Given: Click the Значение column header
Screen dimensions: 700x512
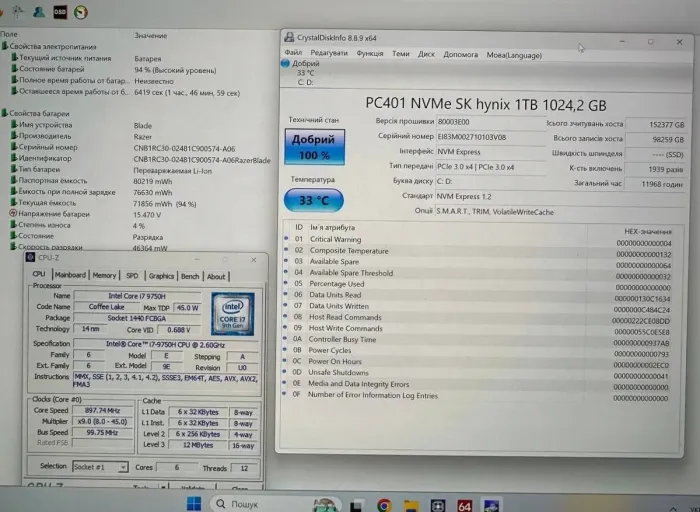Looking at the screenshot, I should tap(150, 35).
